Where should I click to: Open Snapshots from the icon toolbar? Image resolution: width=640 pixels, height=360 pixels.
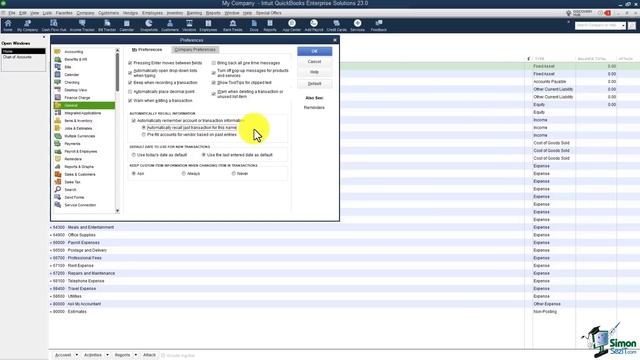point(149,25)
